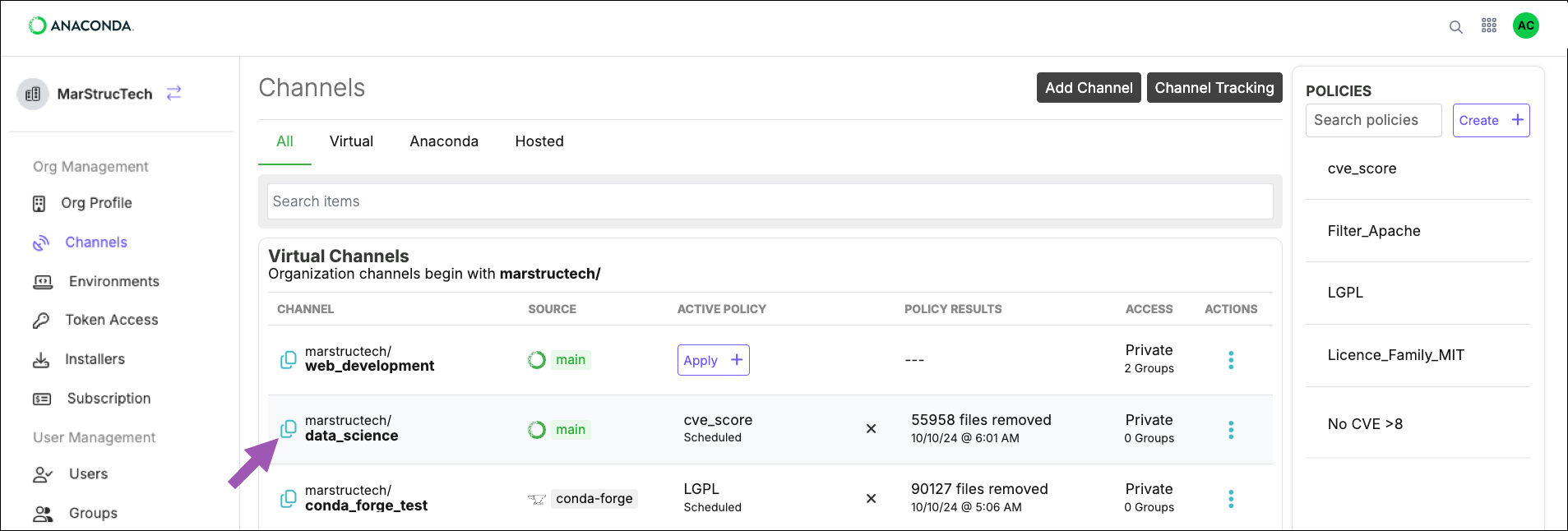1568x531 pixels.
Task: Open the marstructech/web_development channel
Action: (x=369, y=359)
